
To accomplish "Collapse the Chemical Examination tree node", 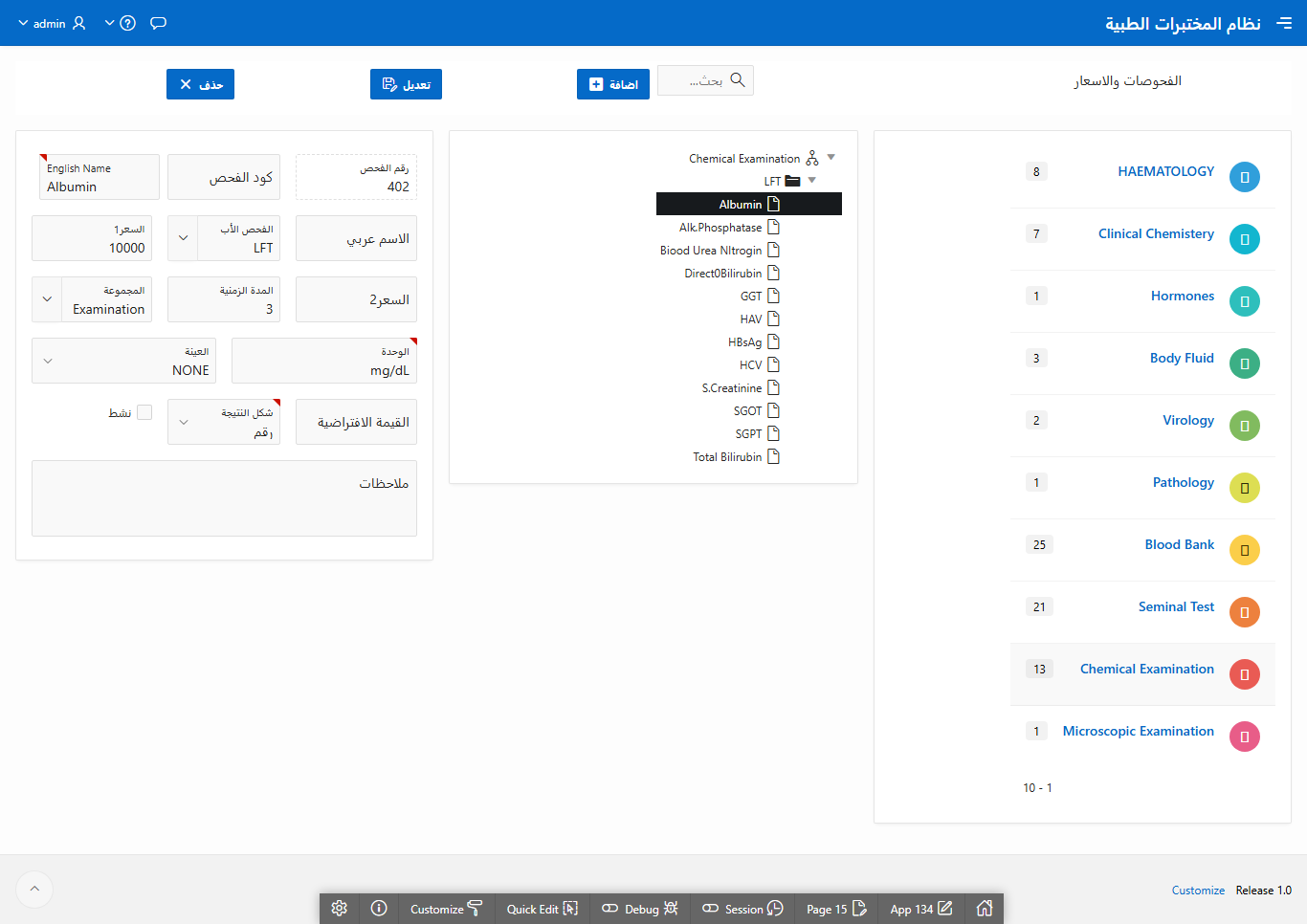I will pyautogui.click(x=831, y=157).
